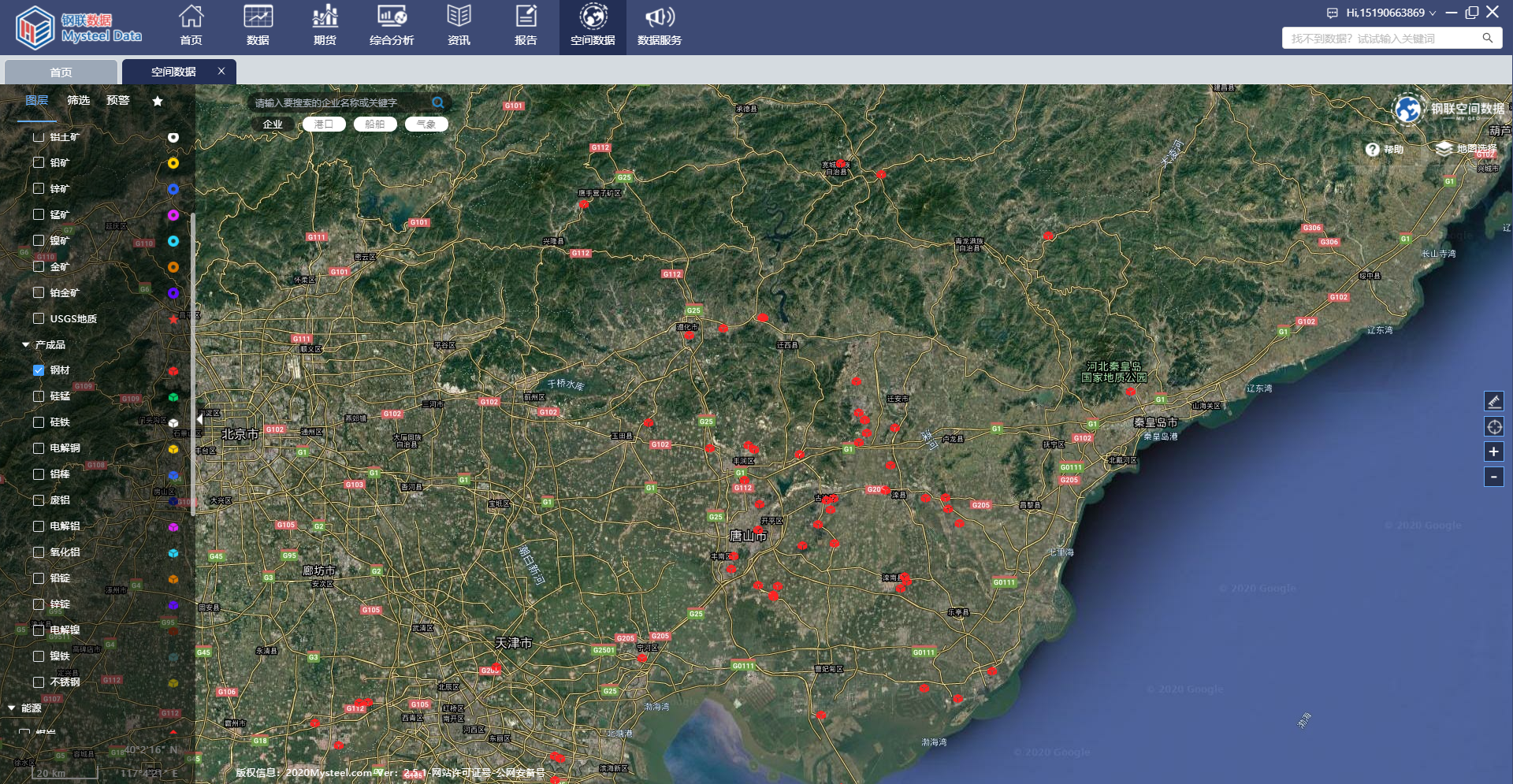
Task: Open the user account dropdown
Action: tap(1391, 13)
